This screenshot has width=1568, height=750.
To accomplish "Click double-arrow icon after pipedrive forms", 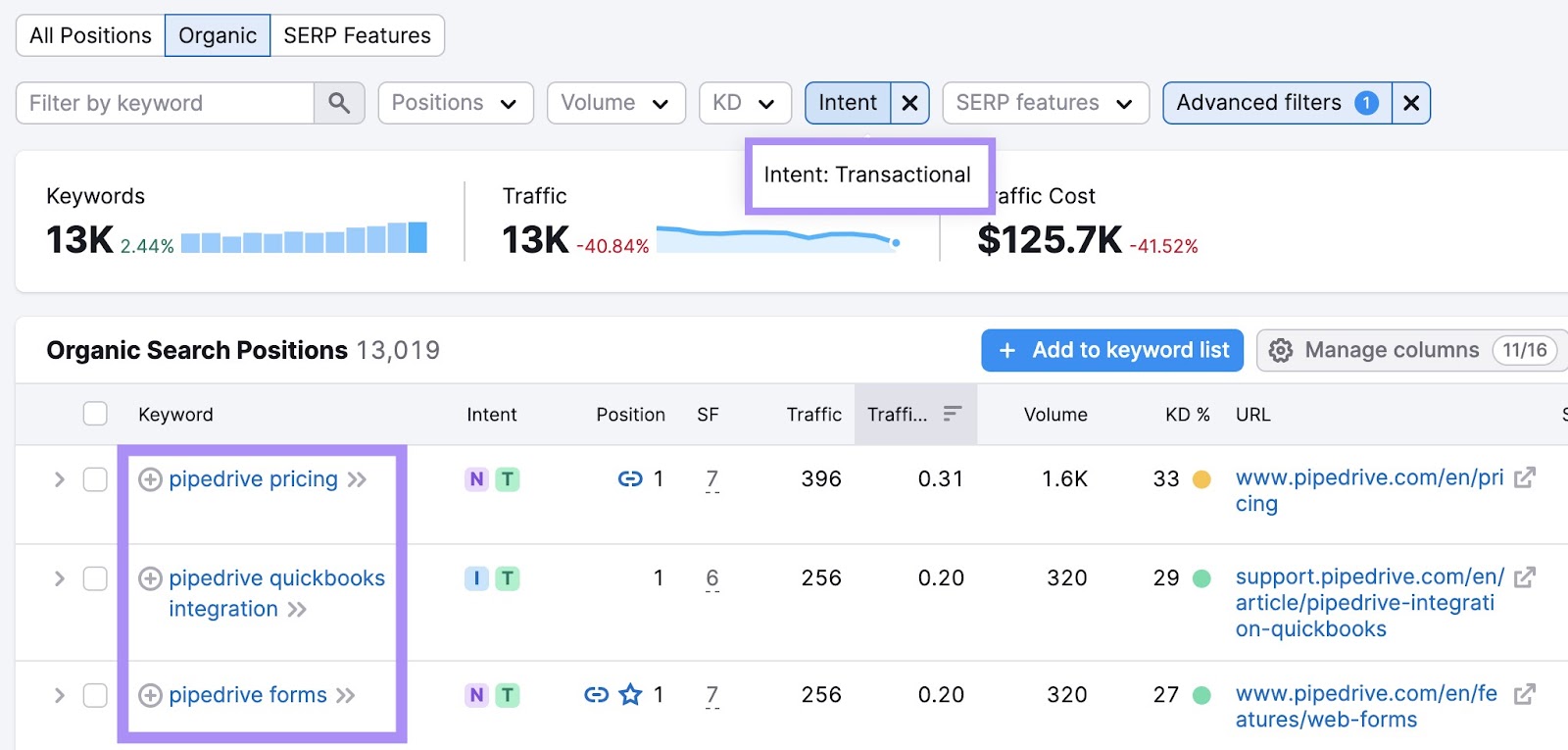I will (x=345, y=696).
